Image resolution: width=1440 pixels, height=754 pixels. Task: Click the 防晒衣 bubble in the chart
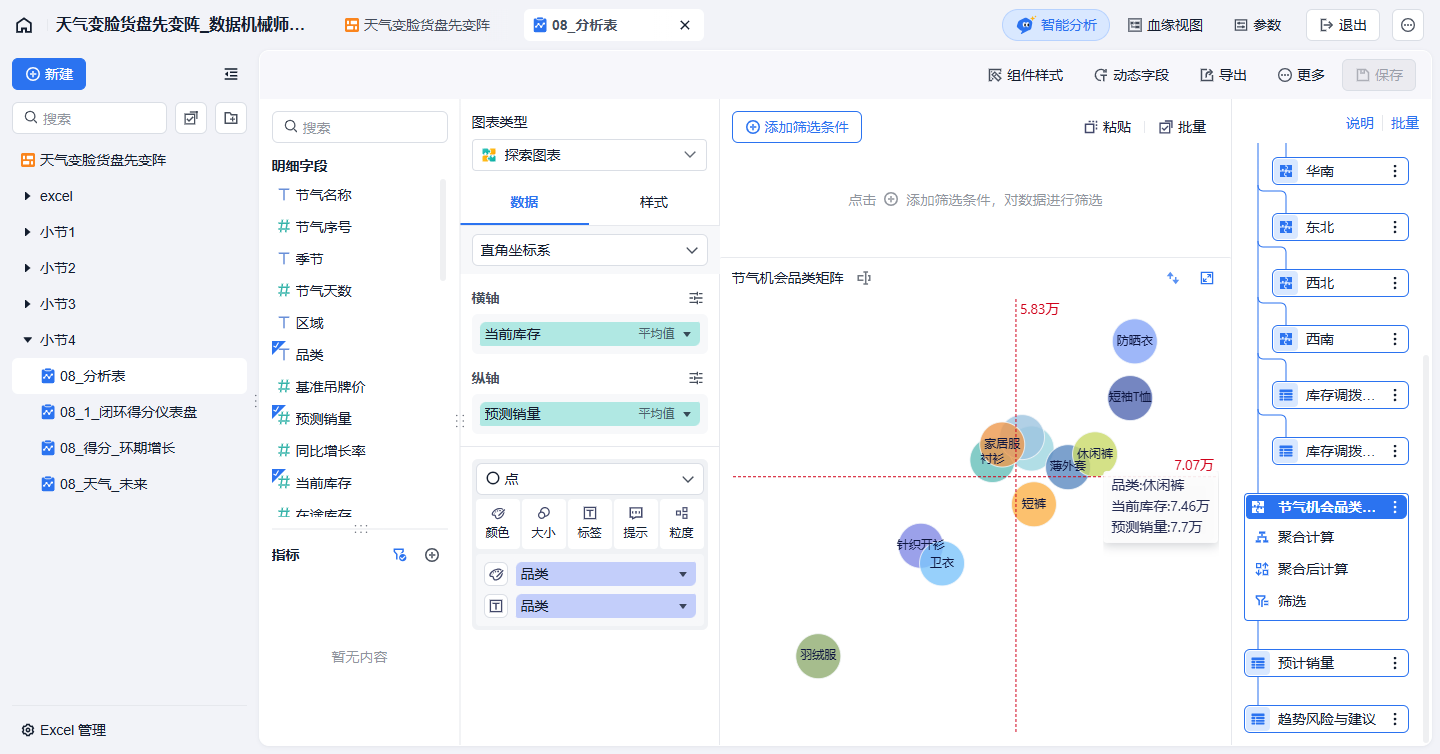1134,341
